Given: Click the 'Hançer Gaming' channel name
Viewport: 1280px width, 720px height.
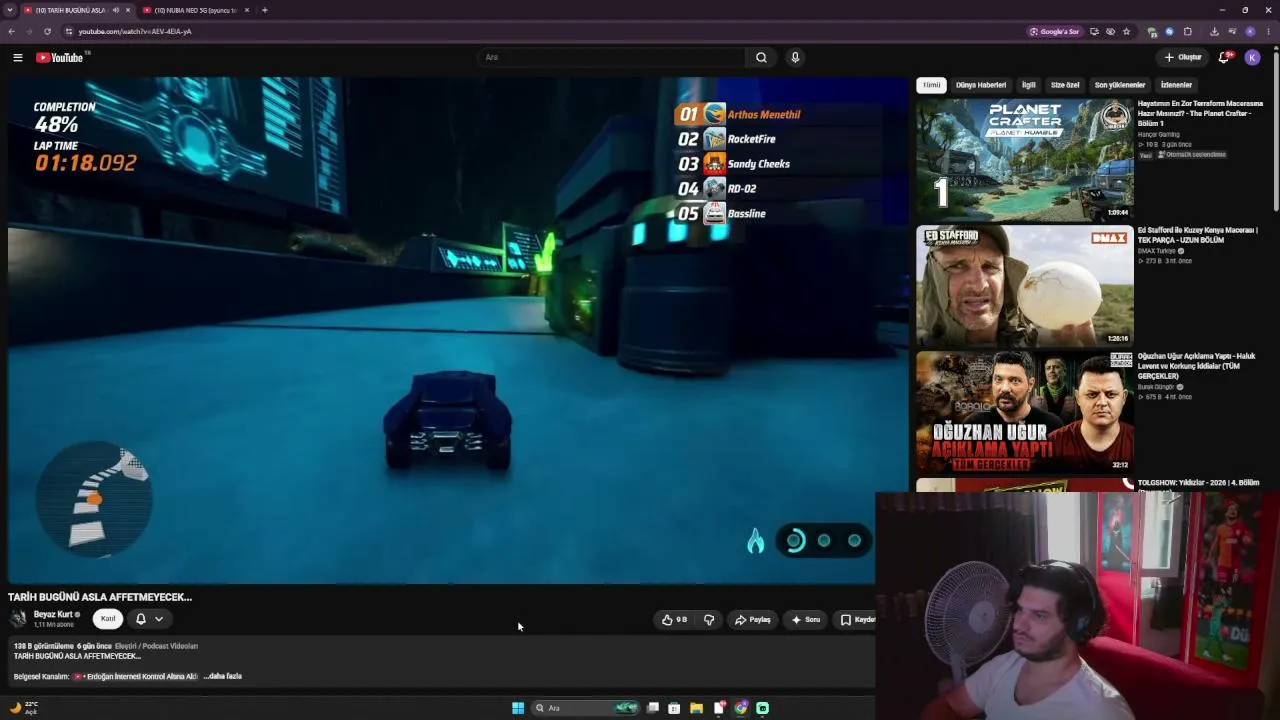Looking at the screenshot, I should pos(1158,134).
